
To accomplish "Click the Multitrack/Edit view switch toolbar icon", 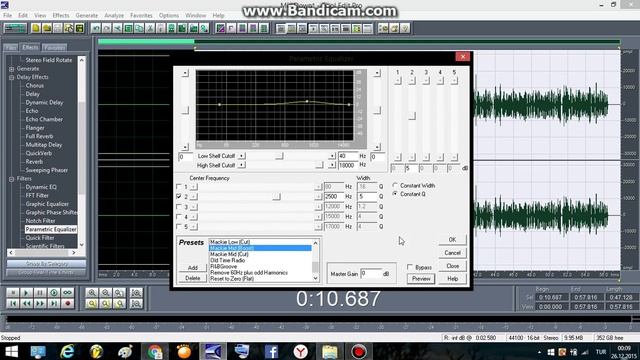I will pyautogui.click(x=15, y=28).
